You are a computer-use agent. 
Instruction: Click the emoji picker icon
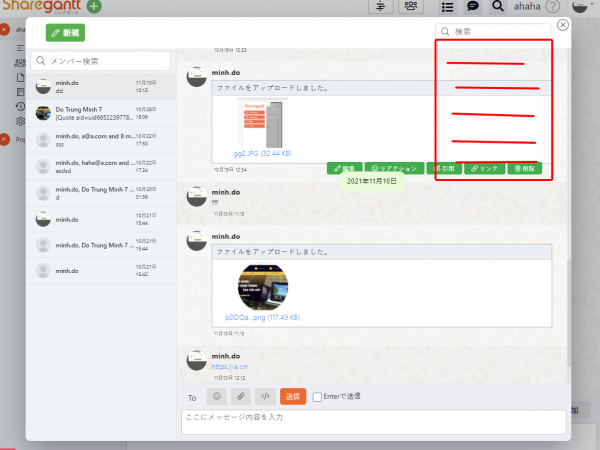pos(218,395)
